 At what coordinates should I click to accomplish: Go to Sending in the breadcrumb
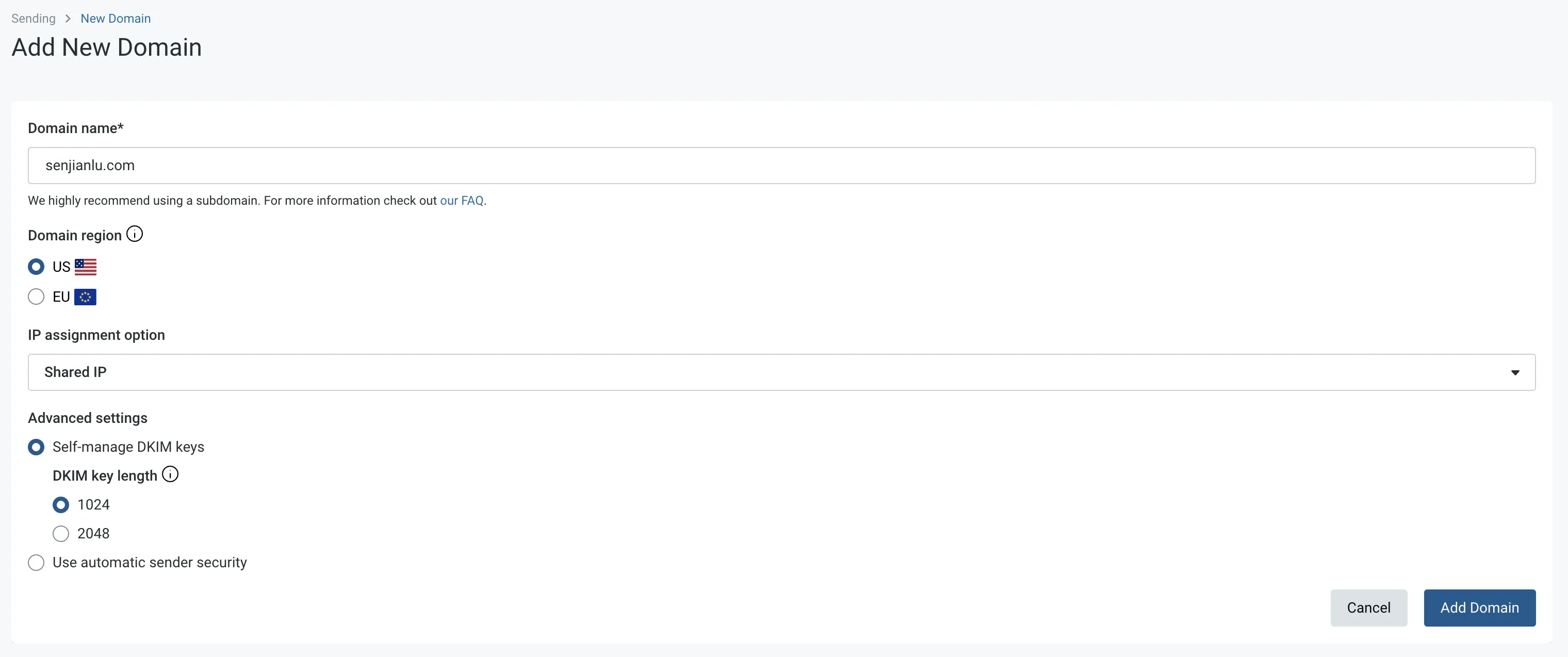point(34,19)
